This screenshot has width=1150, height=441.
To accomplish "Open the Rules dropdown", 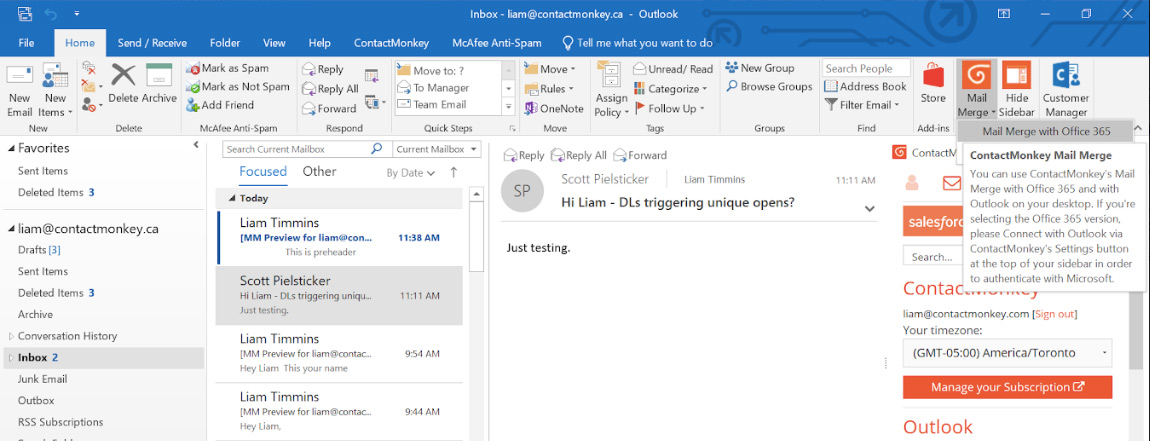I will [550, 89].
